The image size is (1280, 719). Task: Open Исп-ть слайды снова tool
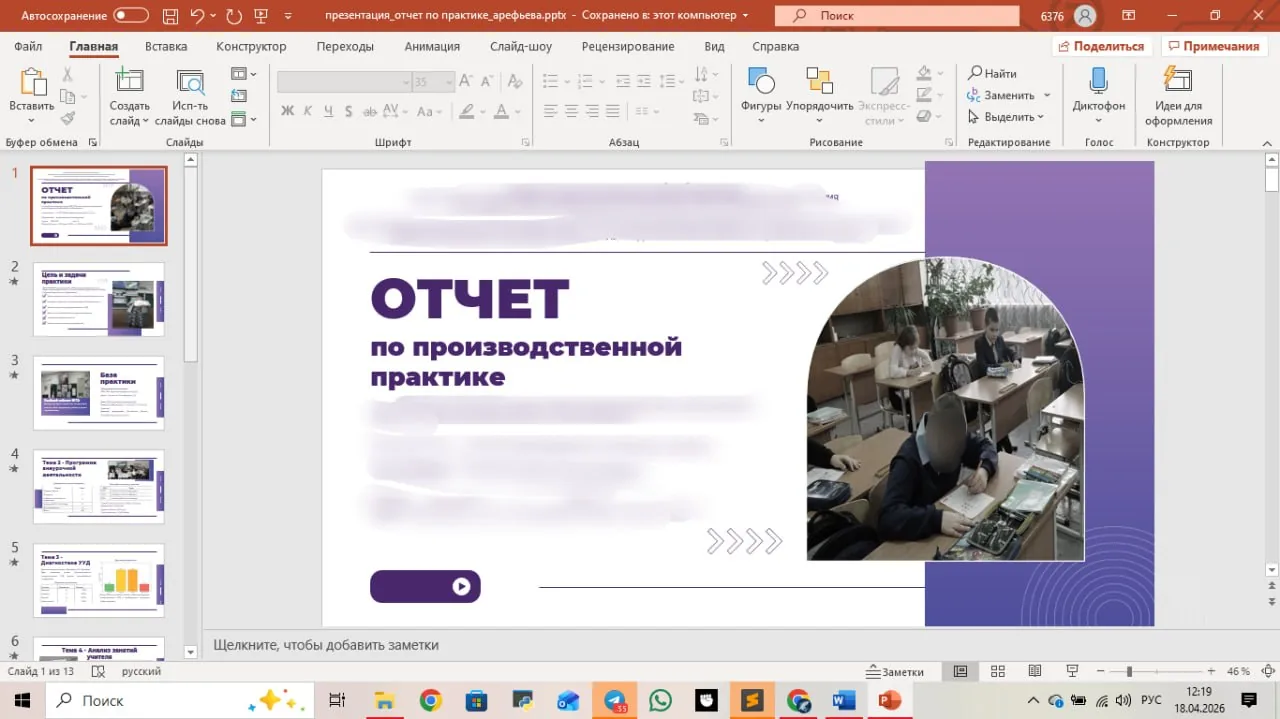[190, 82]
